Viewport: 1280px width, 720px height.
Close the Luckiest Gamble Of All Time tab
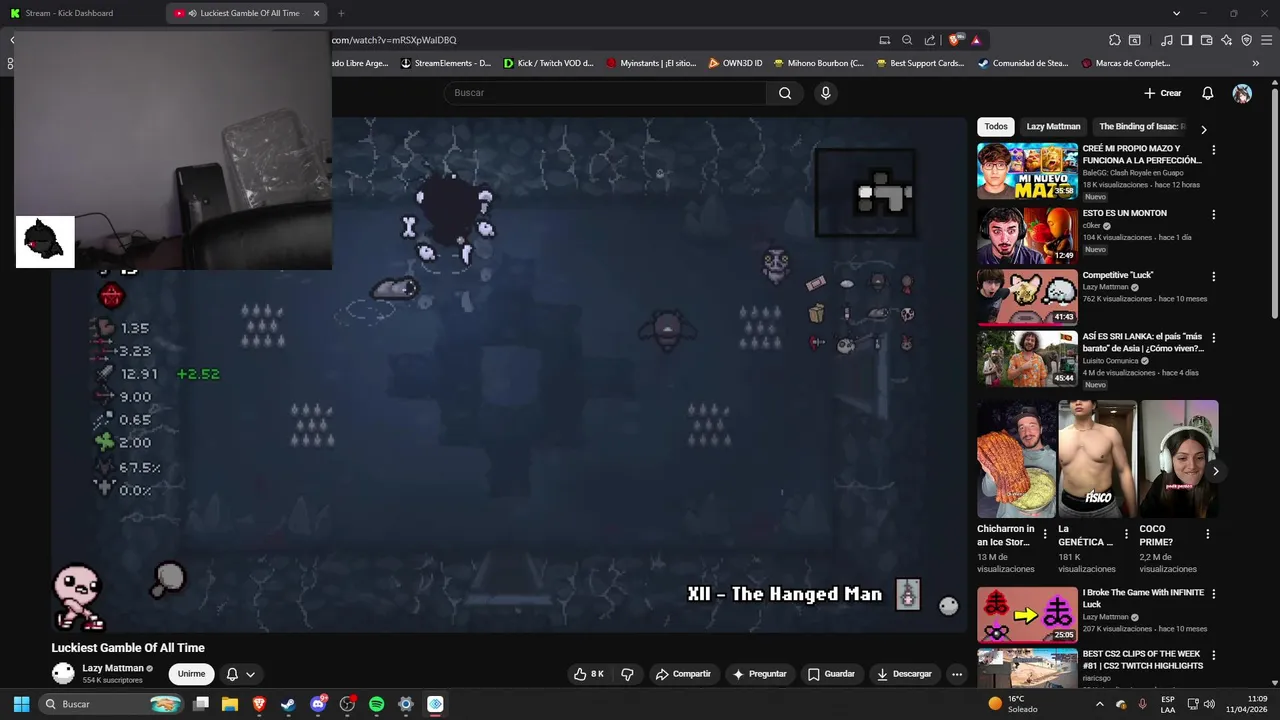point(317,13)
